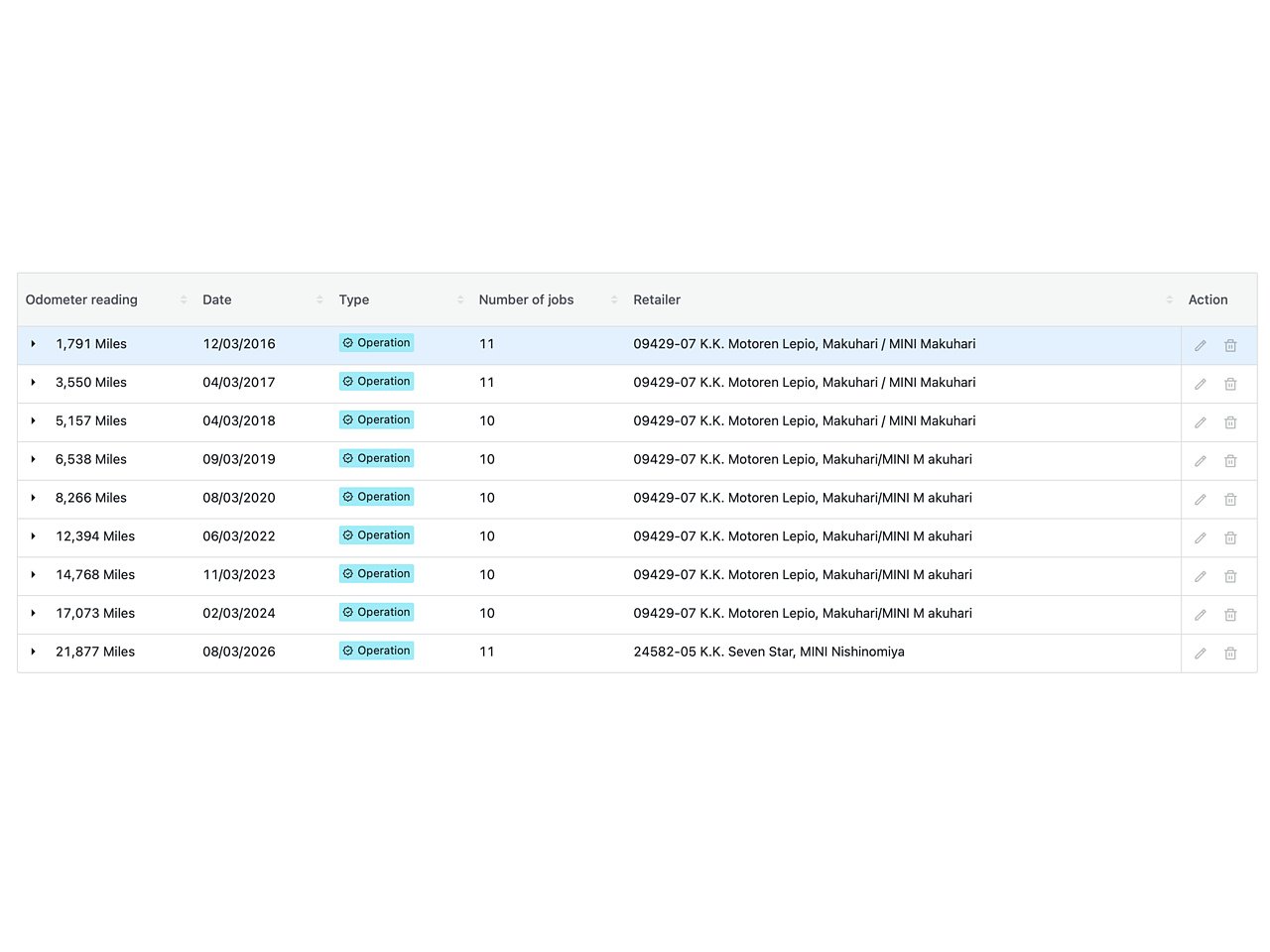Sort by Odometer reading arrows
The image size is (1270, 952).
(184, 299)
